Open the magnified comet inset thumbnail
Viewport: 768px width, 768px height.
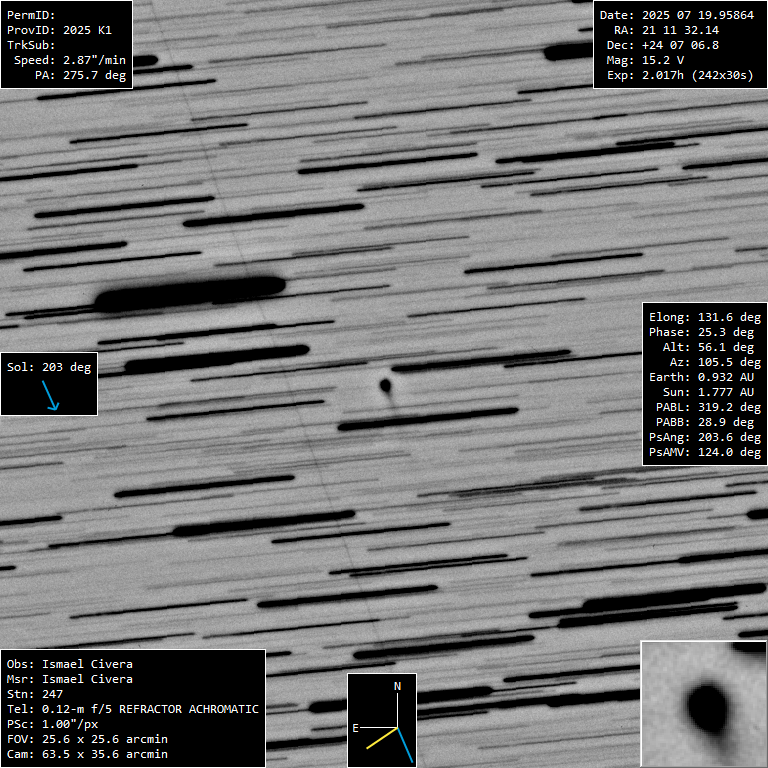703,704
